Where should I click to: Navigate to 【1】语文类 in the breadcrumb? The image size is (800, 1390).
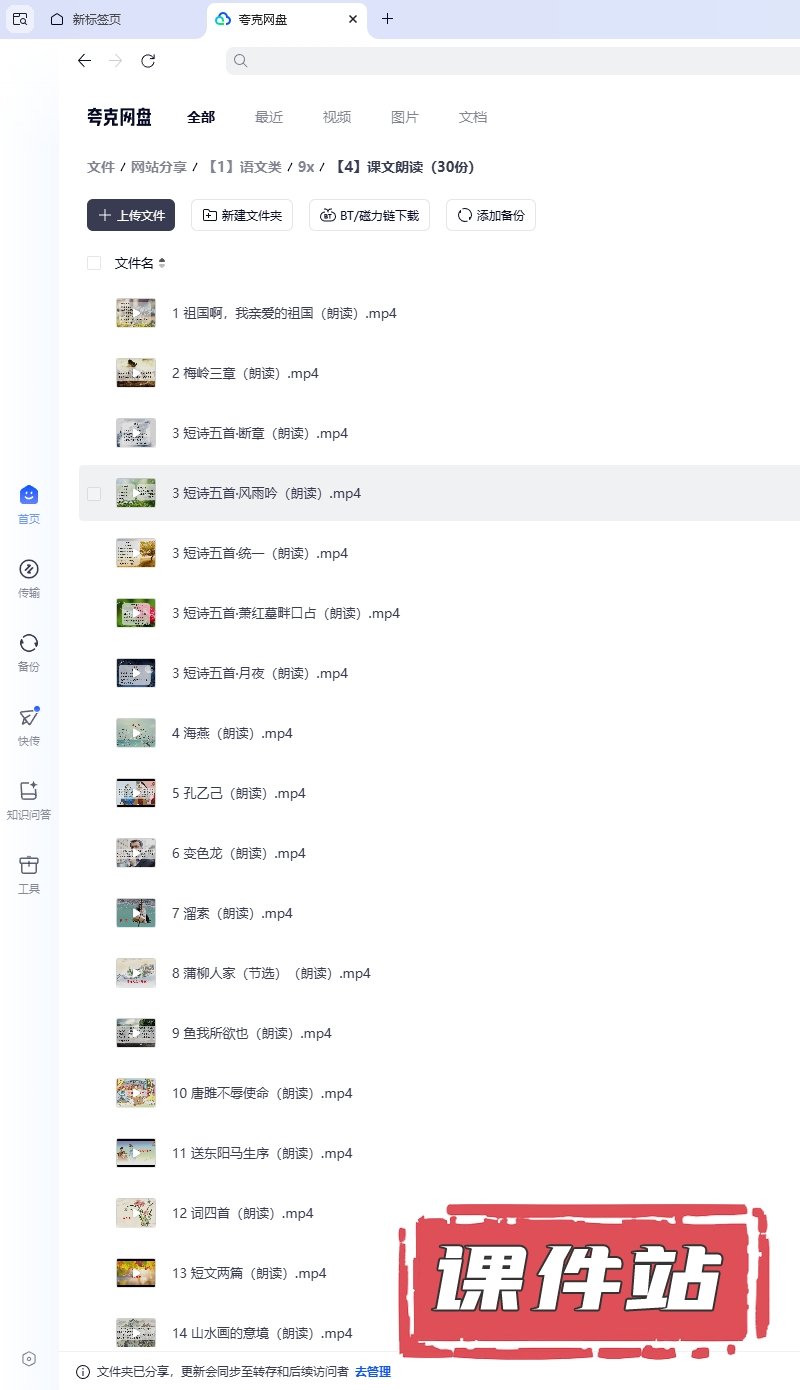245,167
